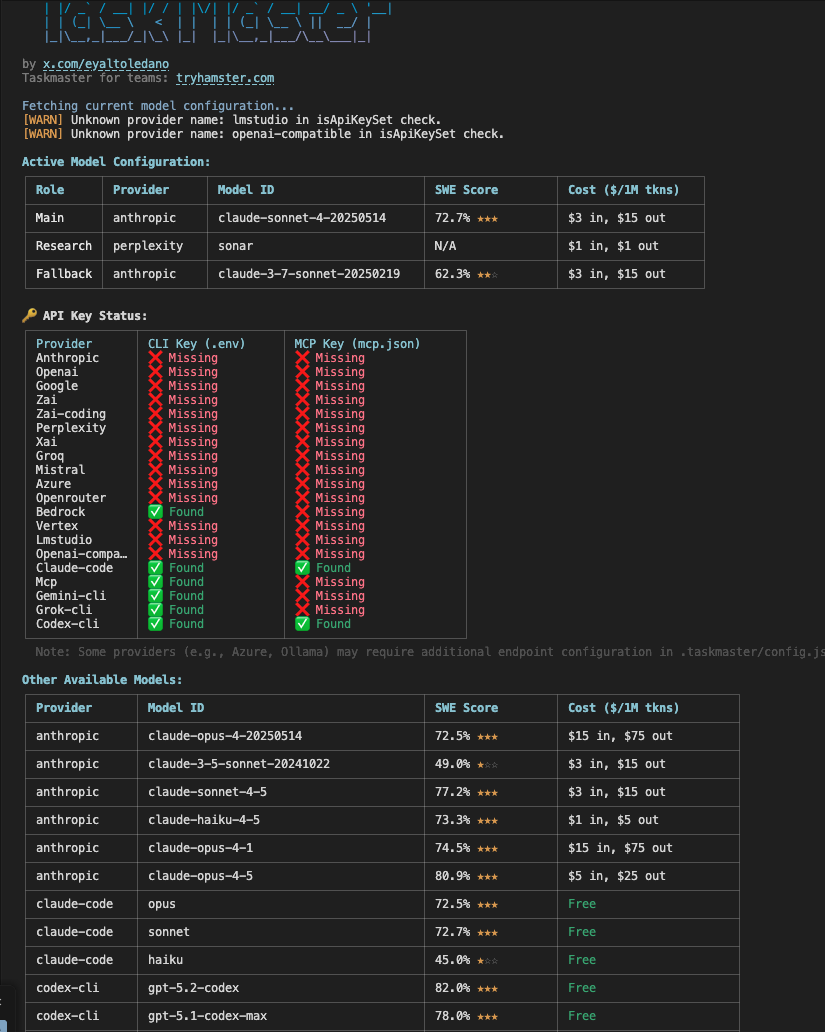Image resolution: width=825 pixels, height=1032 pixels.
Task: Click the star rating beside 80.9% score
Action: coord(487,877)
